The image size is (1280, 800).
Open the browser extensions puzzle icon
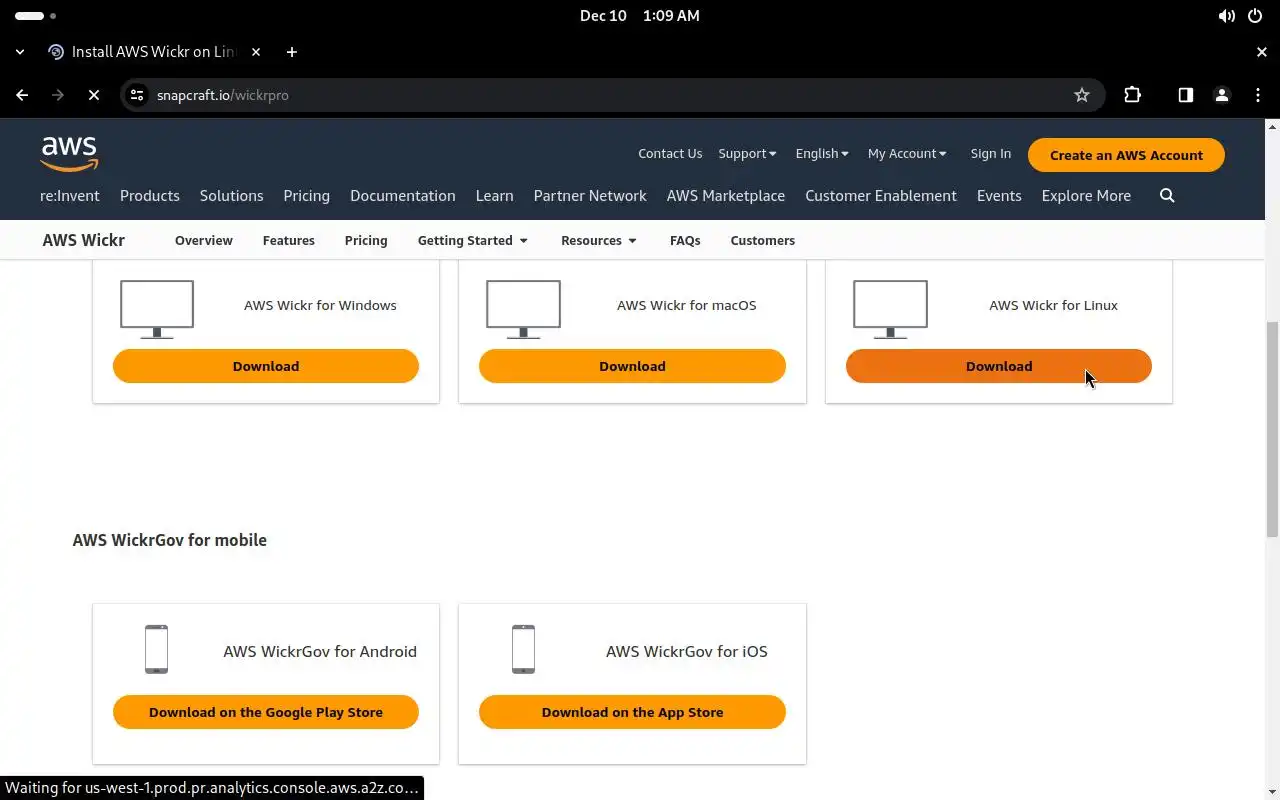pos(1132,95)
